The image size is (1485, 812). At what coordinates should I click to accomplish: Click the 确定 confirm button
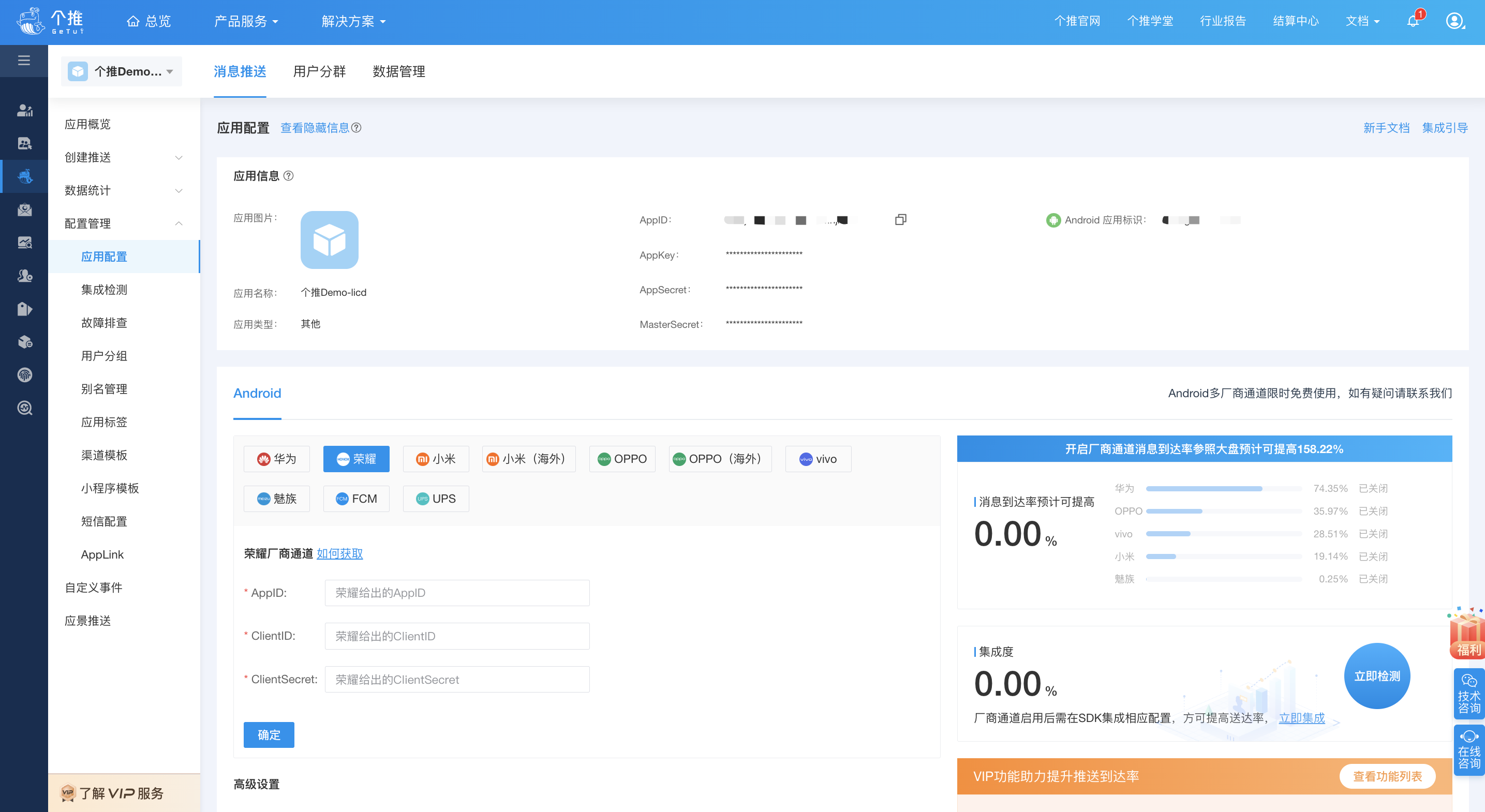(x=269, y=735)
